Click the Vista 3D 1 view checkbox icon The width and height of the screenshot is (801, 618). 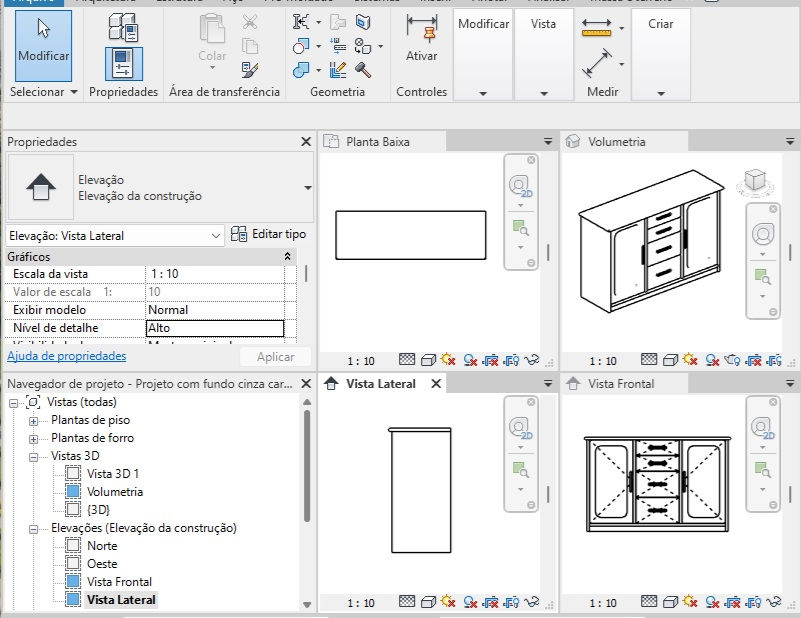(x=73, y=473)
